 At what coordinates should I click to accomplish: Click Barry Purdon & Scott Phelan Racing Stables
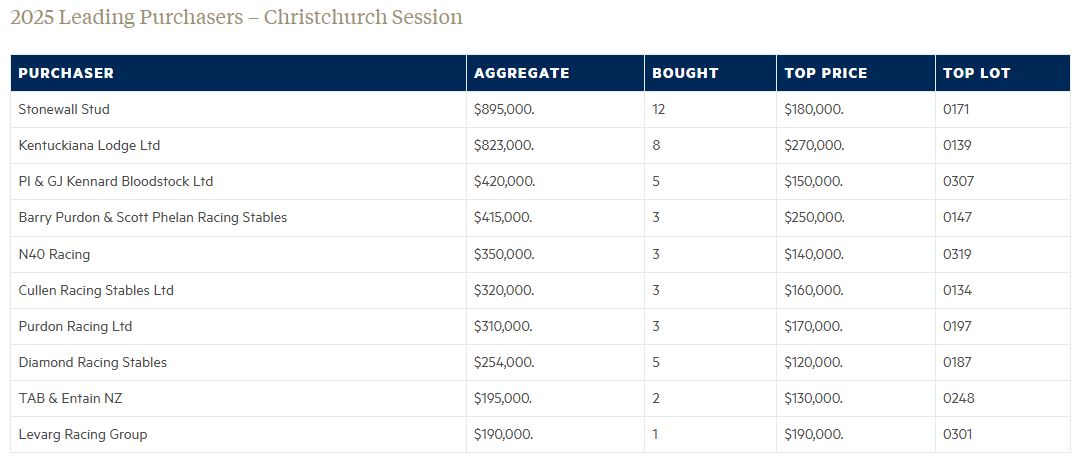click(153, 217)
